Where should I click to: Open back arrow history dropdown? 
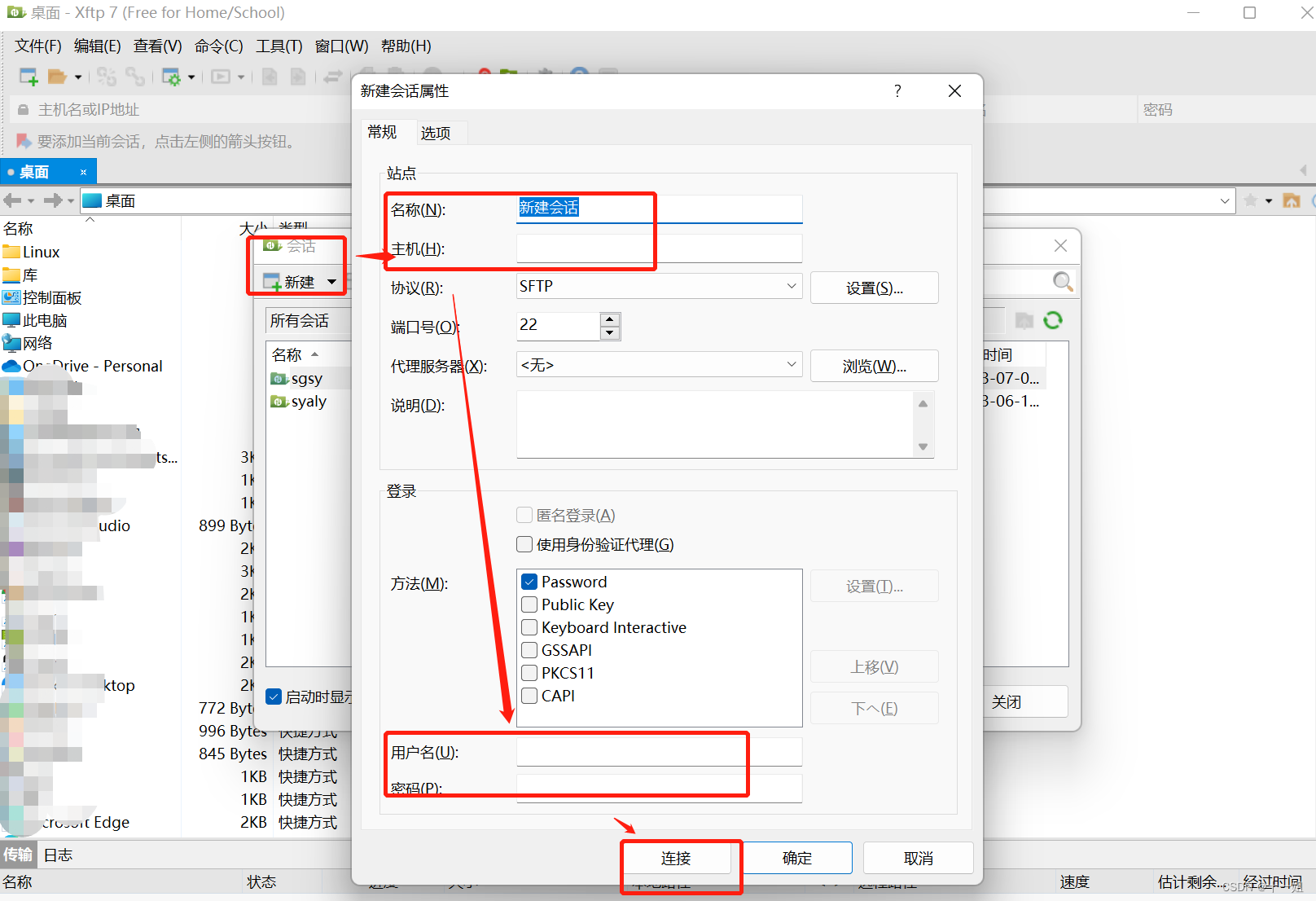click(x=31, y=200)
